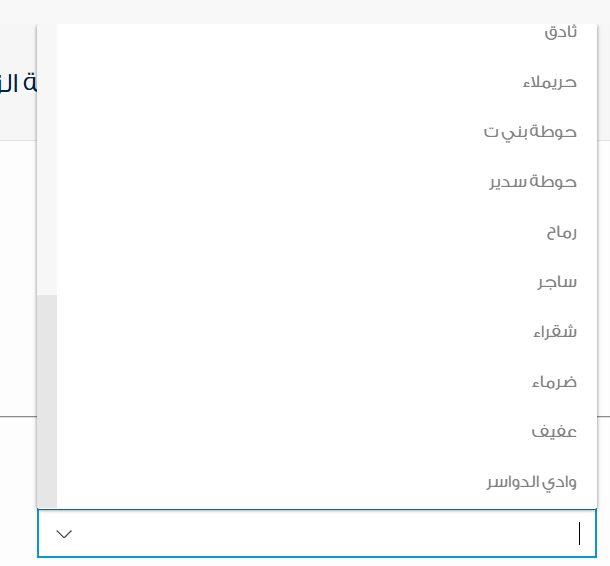This screenshot has height=566, width=610.
Task: Choose the ساجر list entry
Action: 557,282
